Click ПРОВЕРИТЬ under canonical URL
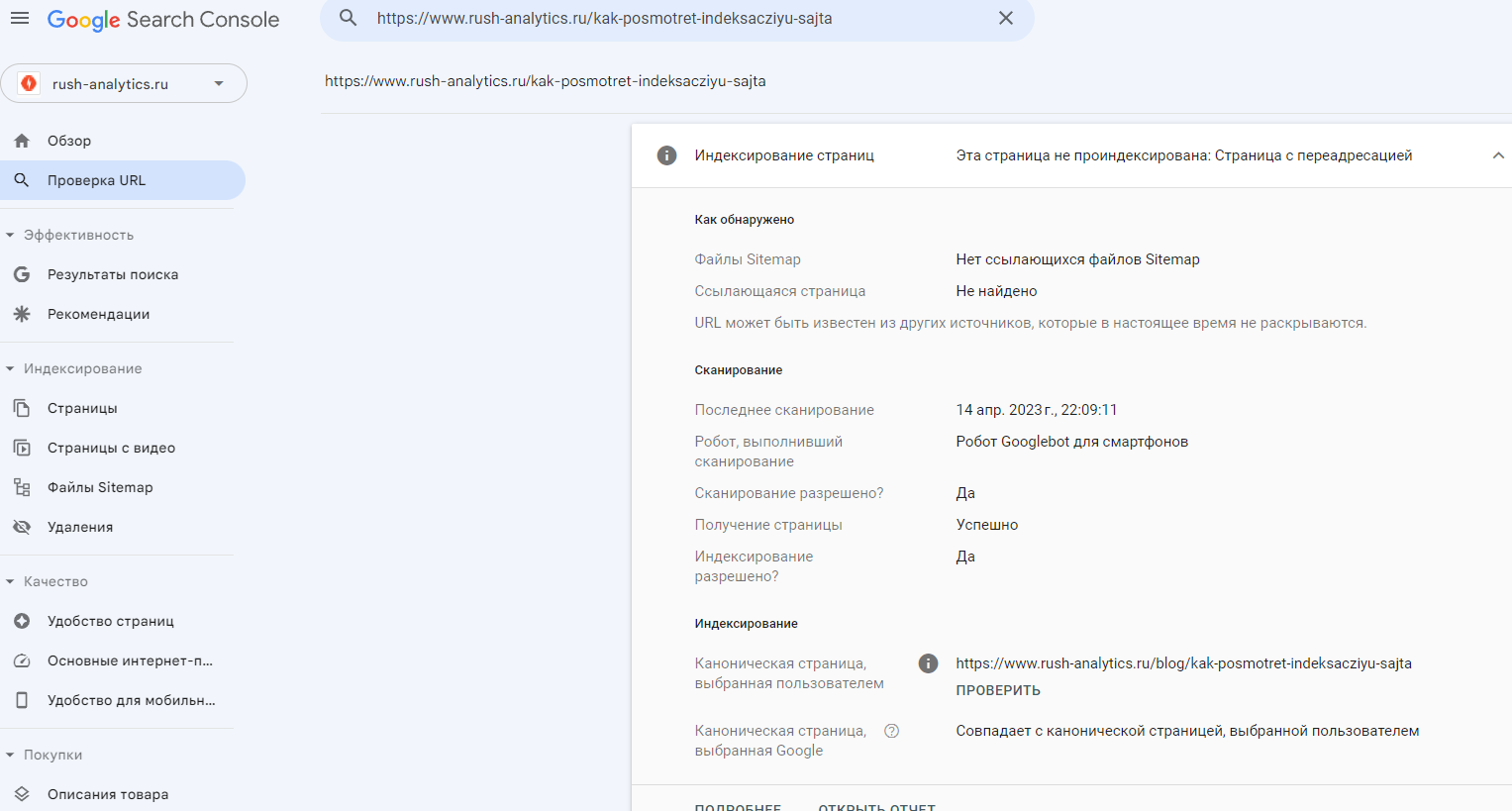The height and width of the screenshot is (811, 1512). point(997,690)
